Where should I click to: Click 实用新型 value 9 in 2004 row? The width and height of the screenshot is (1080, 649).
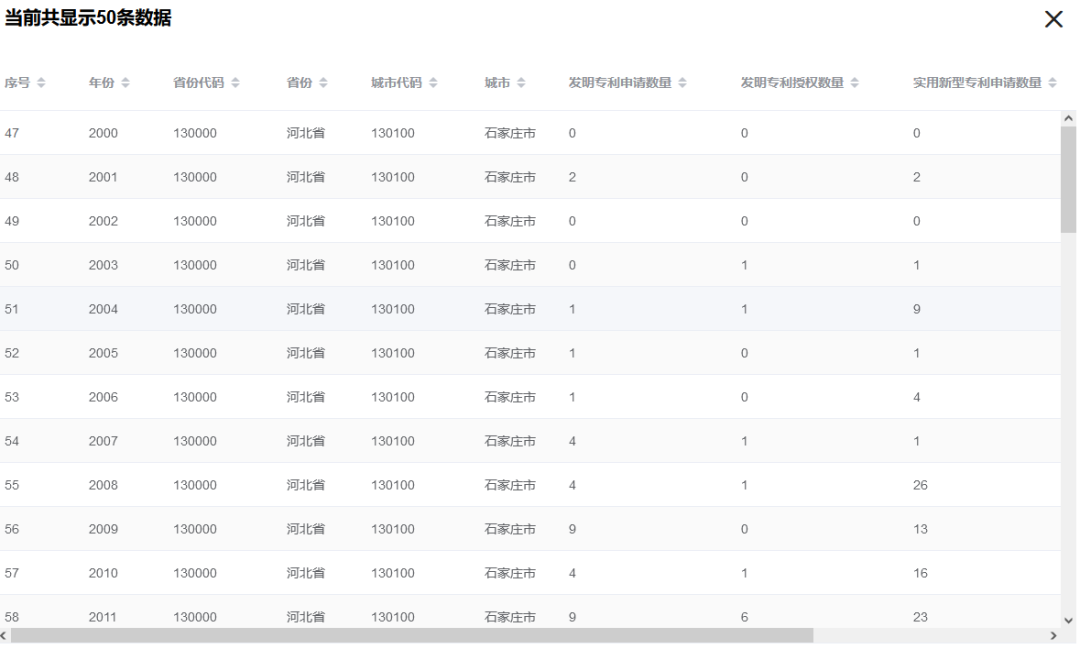tap(917, 309)
